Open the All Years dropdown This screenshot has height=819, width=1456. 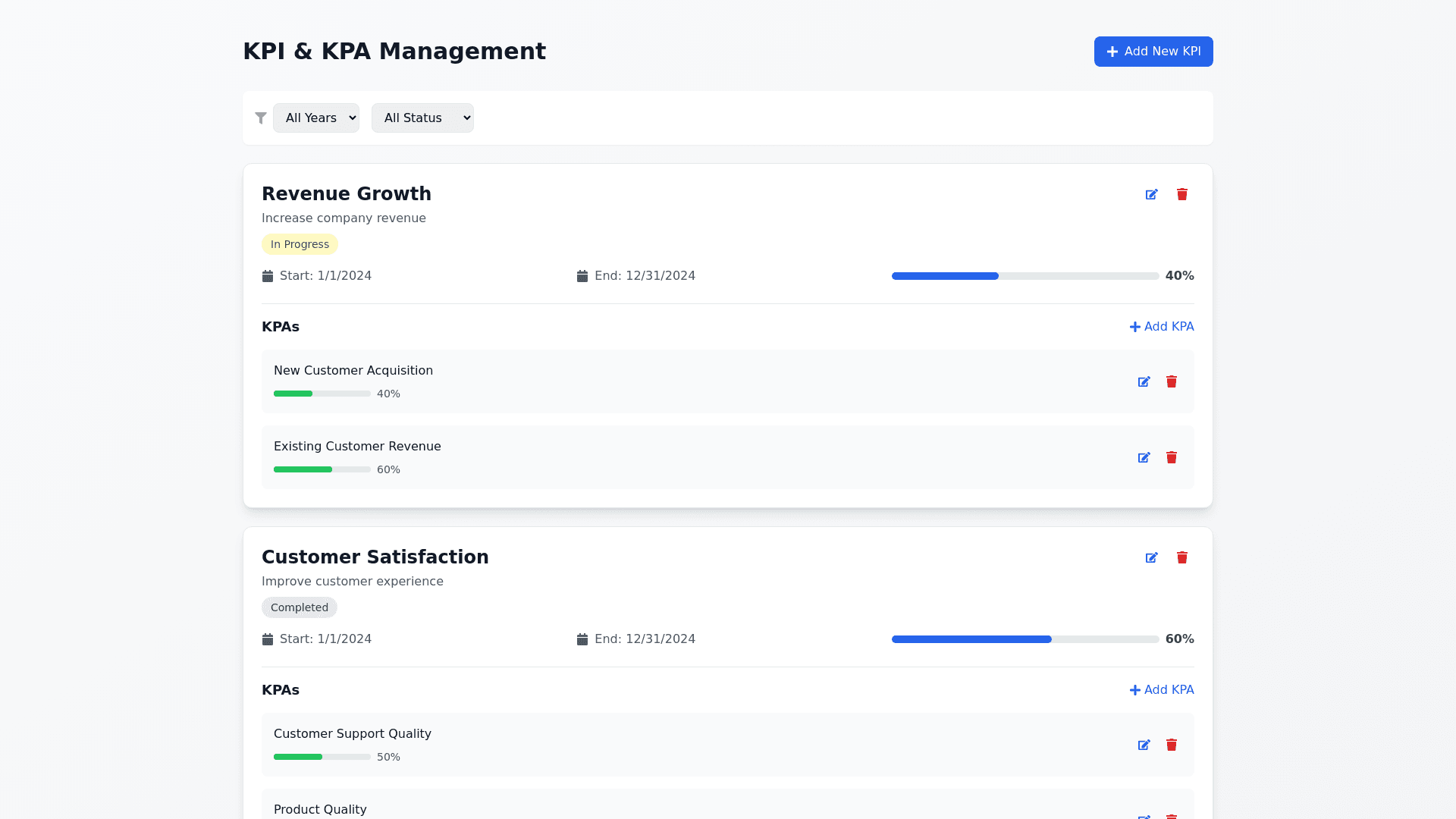(315, 118)
